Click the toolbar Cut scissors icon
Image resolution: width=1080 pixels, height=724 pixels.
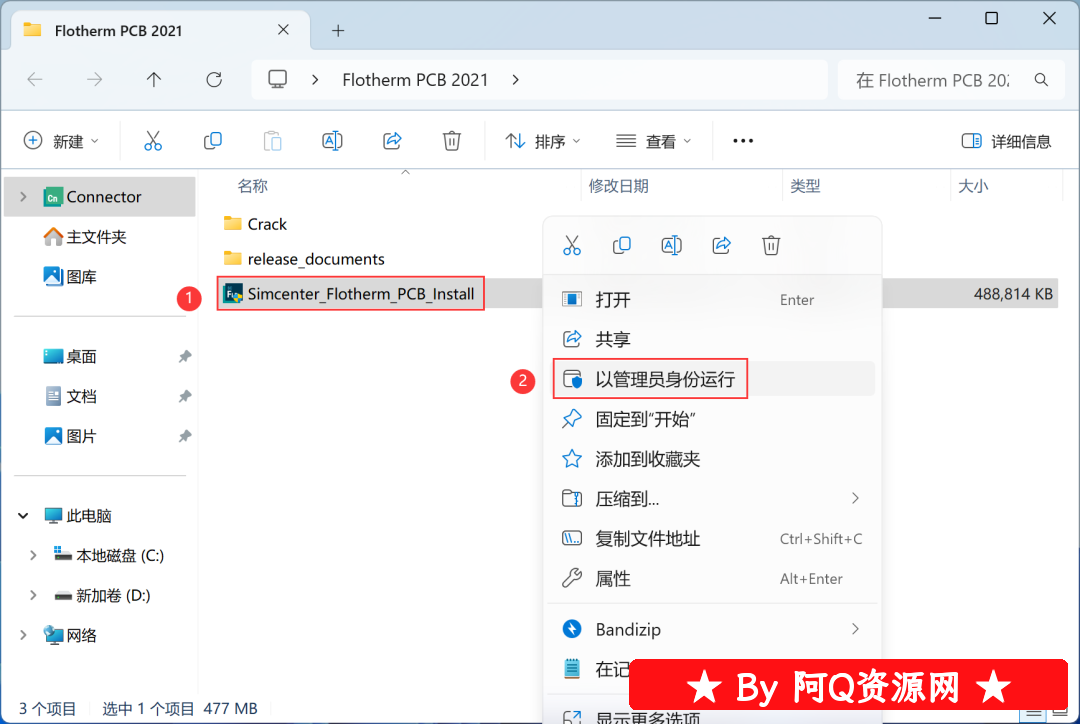[x=153, y=141]
